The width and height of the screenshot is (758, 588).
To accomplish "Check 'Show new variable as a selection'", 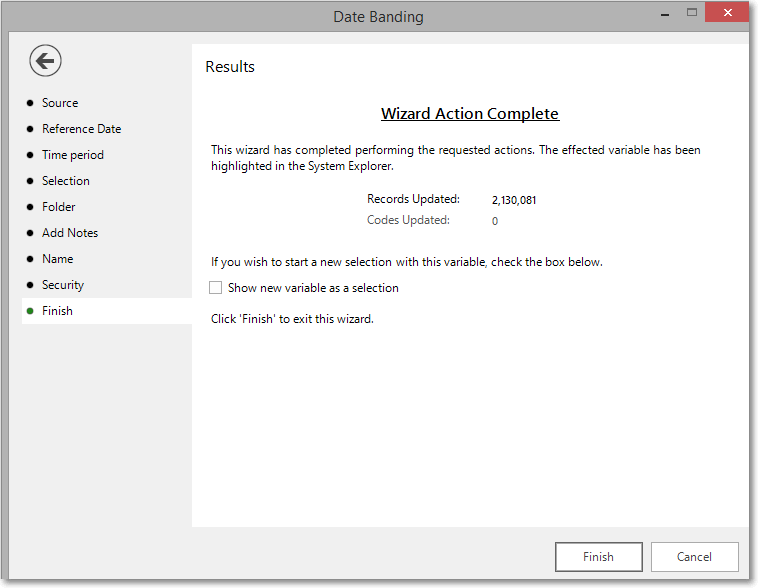I will pos(216,288).
